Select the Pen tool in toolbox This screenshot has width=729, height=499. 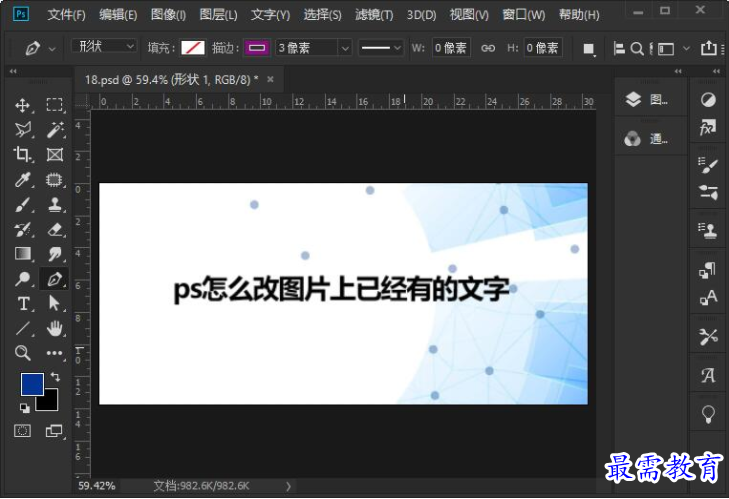point(54,279)
